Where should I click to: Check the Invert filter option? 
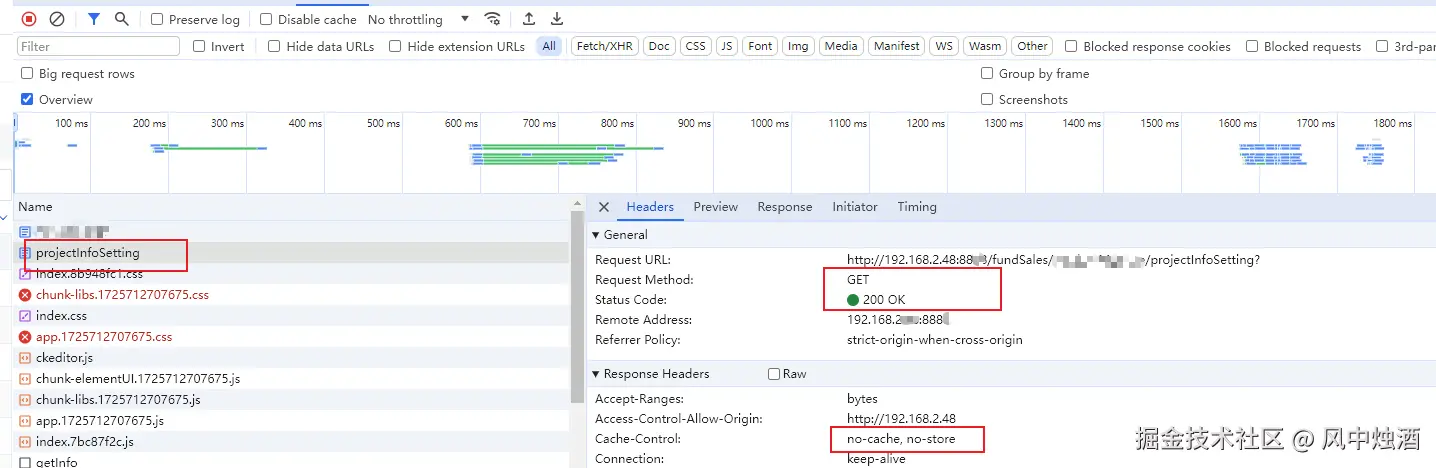199,46
